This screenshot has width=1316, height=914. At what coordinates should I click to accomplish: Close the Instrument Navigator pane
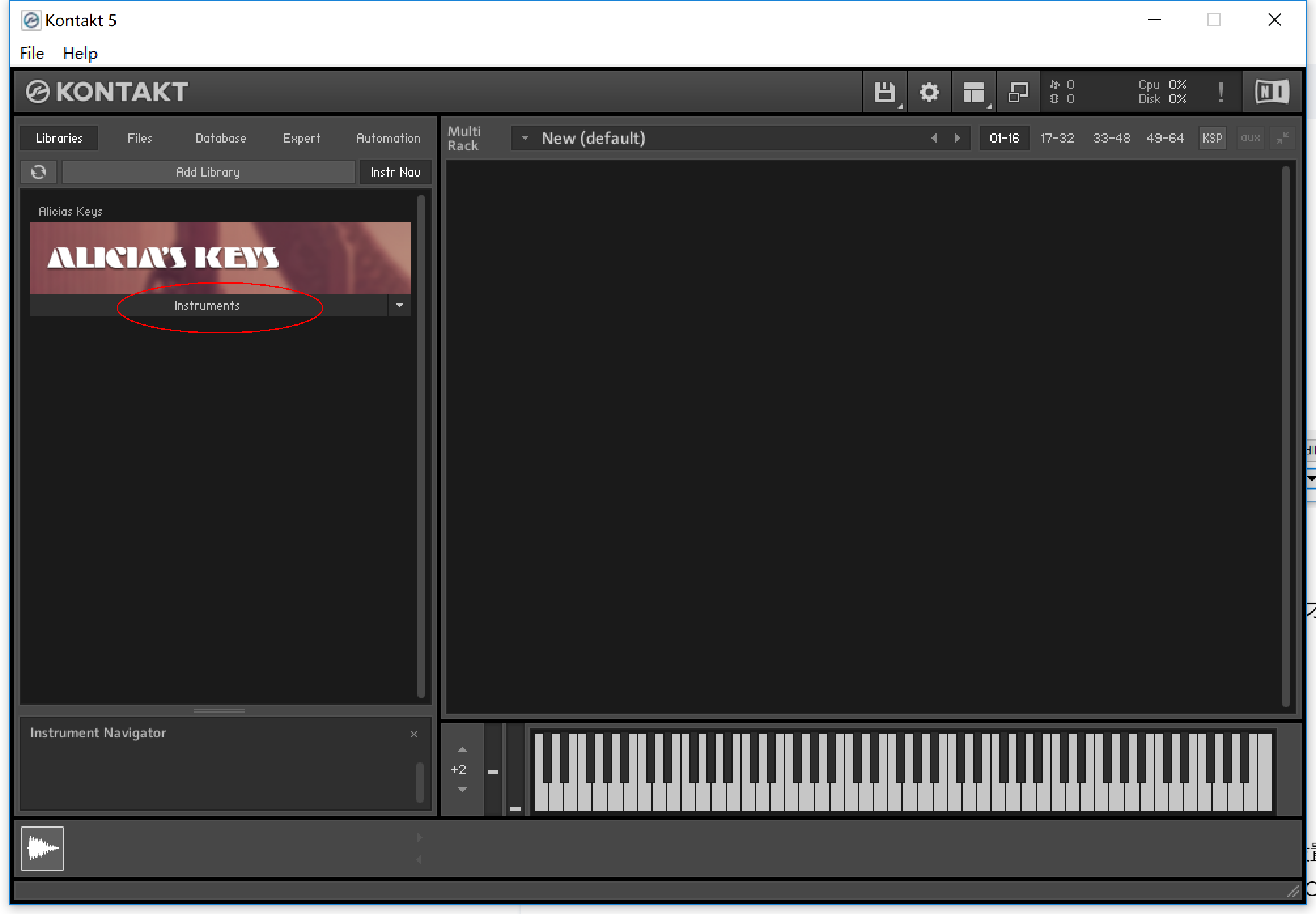[414, 734]
